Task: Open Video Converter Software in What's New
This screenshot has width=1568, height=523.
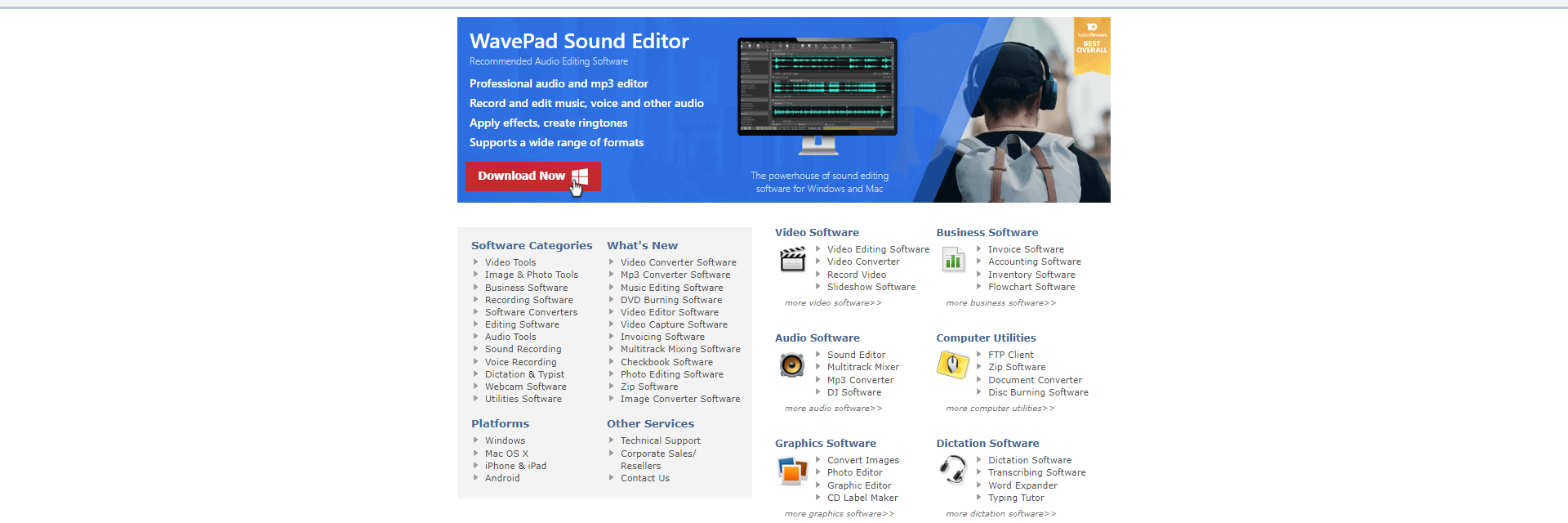Action: point(678,262)
